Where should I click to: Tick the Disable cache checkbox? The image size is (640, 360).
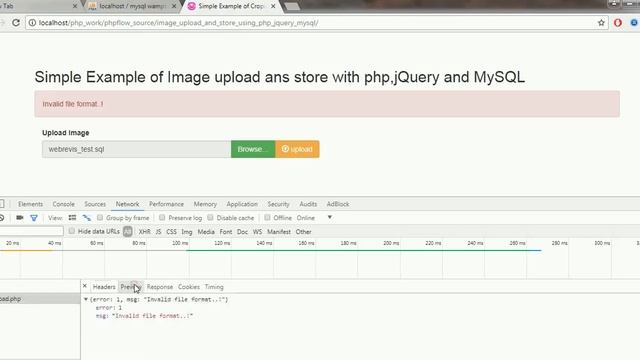(x=210, y=218)
